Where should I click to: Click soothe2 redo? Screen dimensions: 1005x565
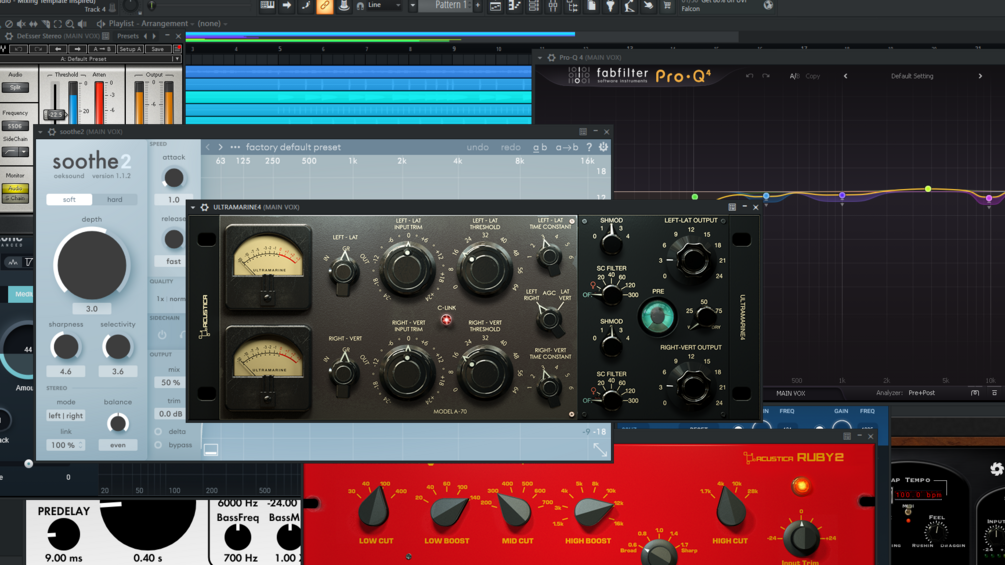tap(511, 147)
